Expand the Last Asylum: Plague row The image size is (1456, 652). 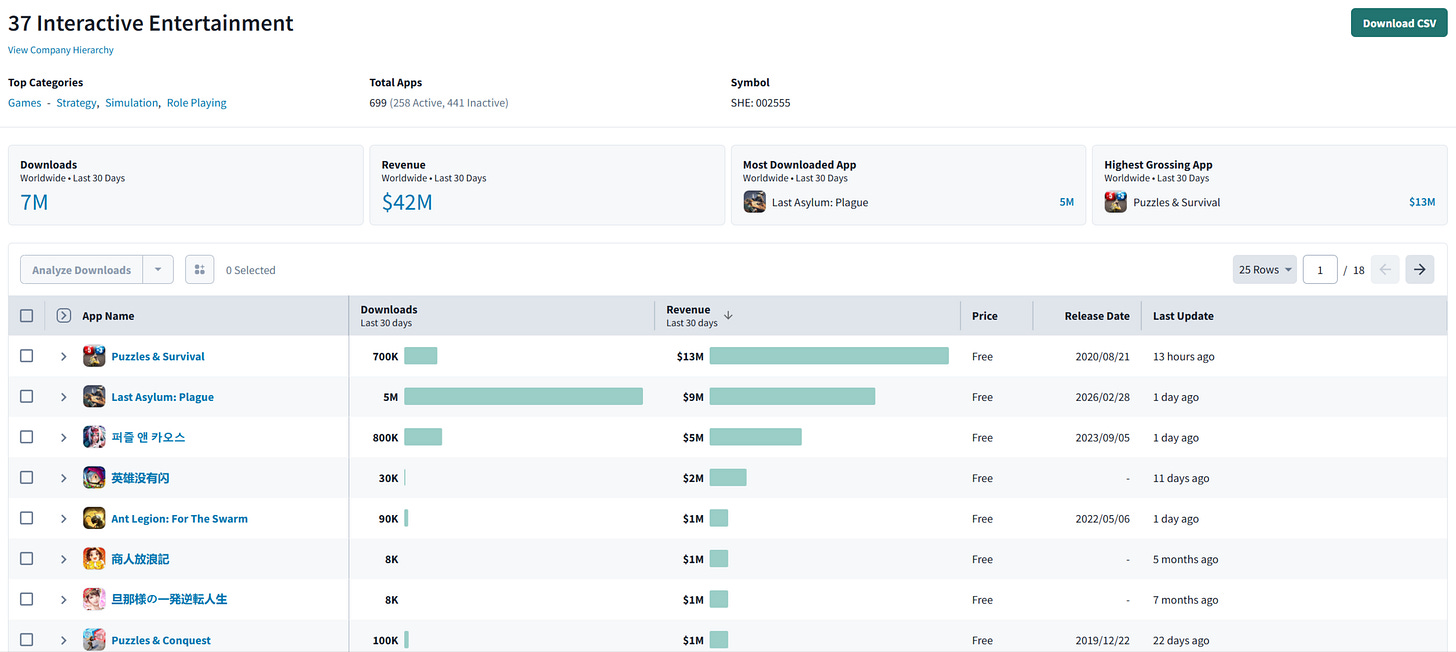point(63,397)
